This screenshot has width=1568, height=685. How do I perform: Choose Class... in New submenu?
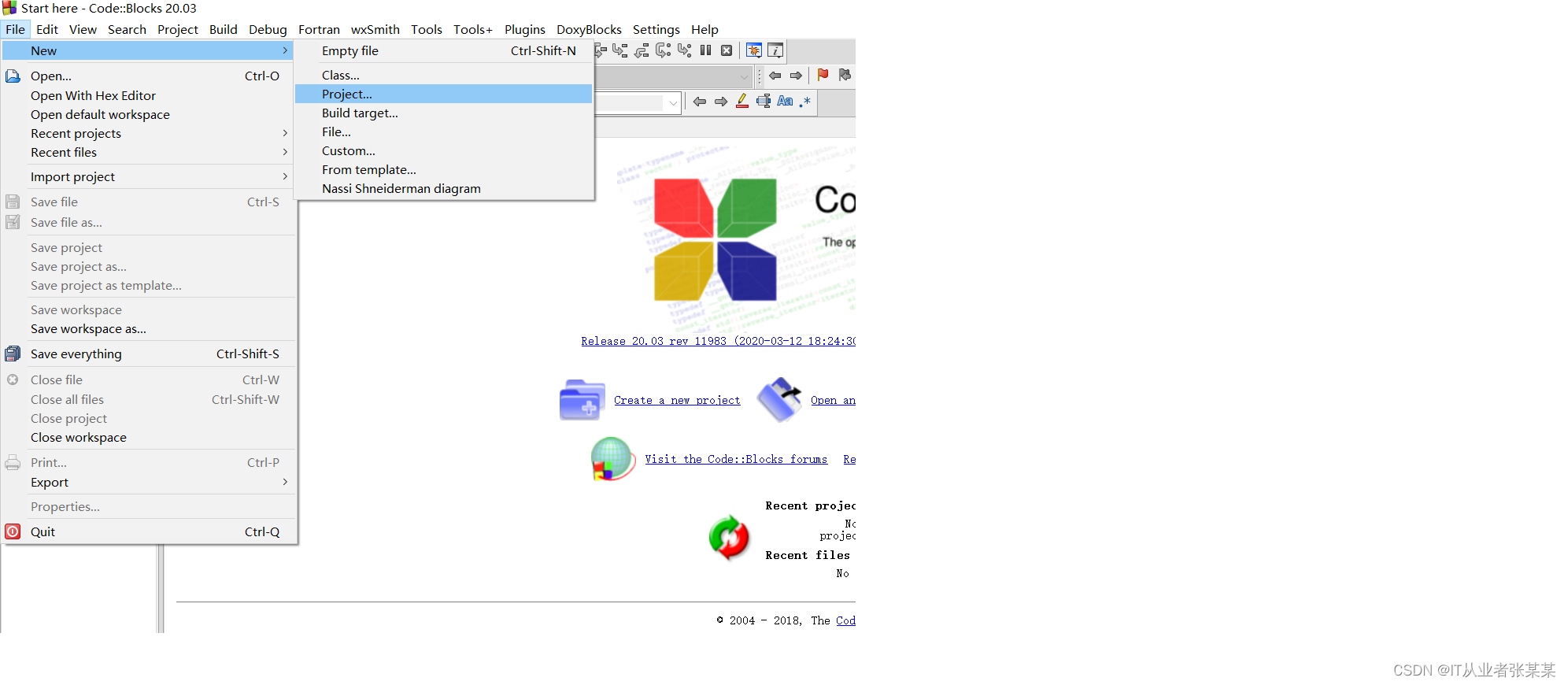click(x=443, y=75)
